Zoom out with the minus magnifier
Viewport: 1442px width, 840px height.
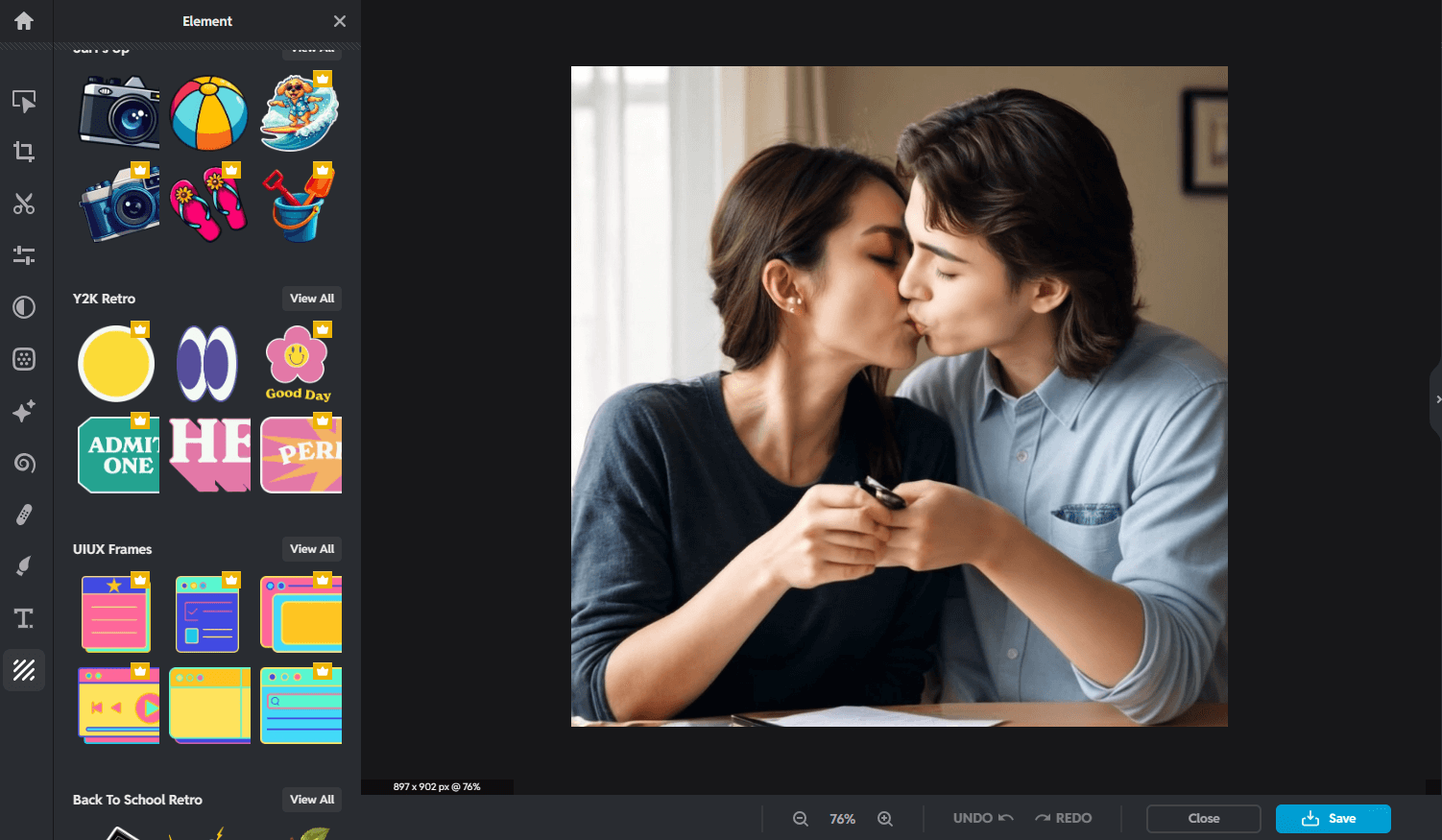tap(800, 819)
